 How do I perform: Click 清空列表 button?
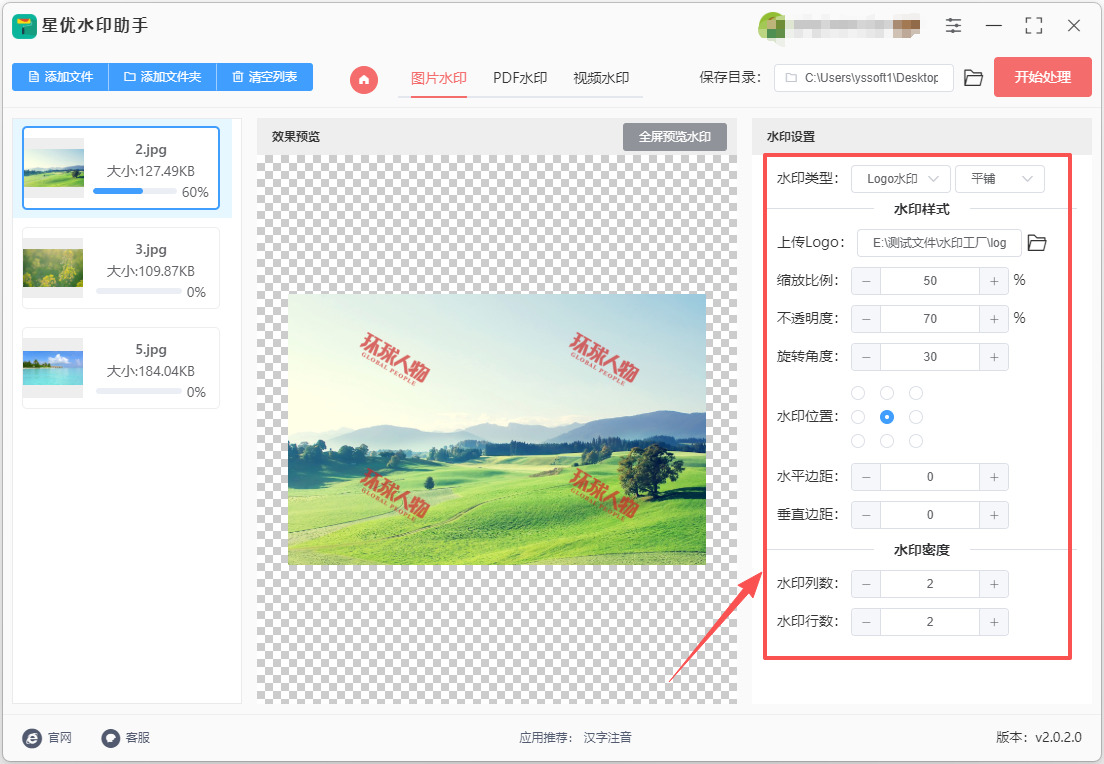point(265,77)
